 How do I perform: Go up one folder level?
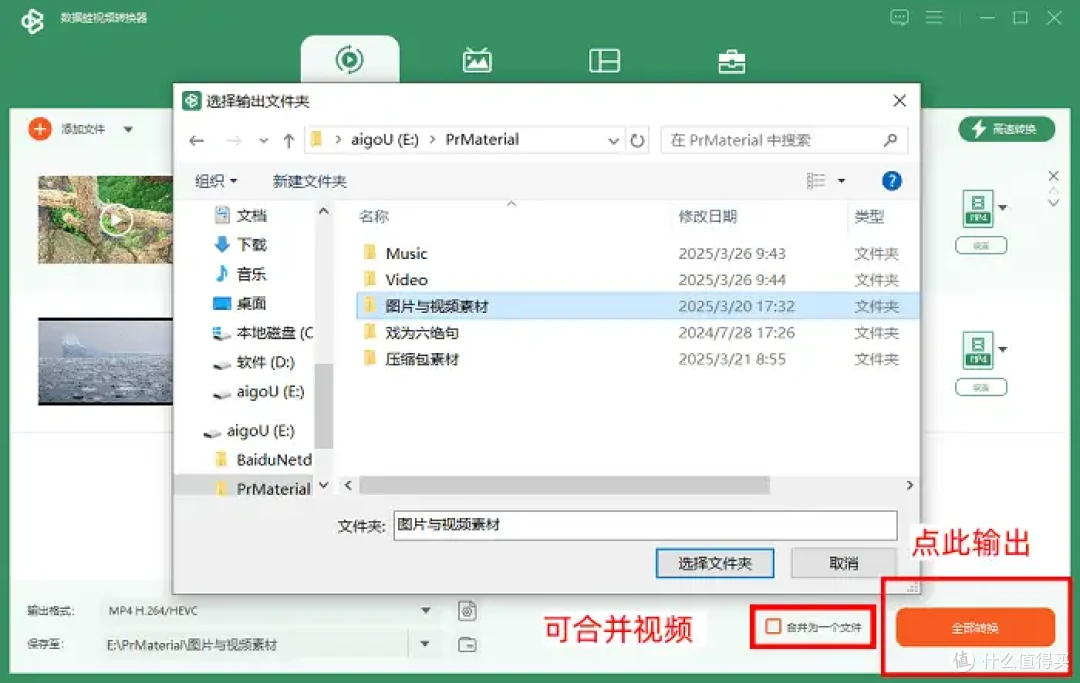click(x=289, y=140)
